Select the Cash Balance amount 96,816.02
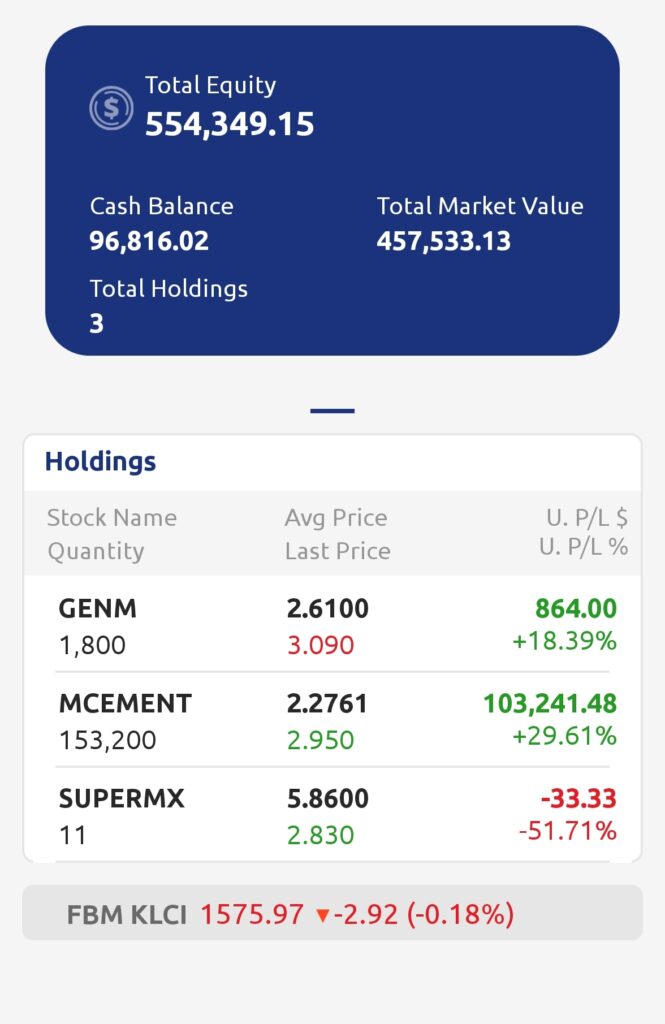The height and width of the screenshot is (1024, 665). point(149,241)
